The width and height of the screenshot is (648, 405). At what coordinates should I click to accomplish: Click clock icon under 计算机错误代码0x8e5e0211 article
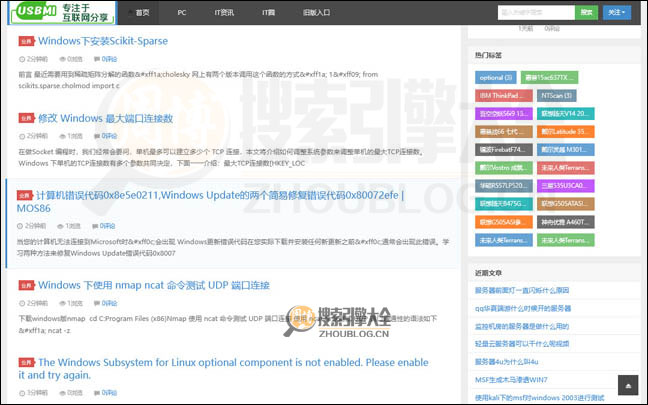coord(20,226)
